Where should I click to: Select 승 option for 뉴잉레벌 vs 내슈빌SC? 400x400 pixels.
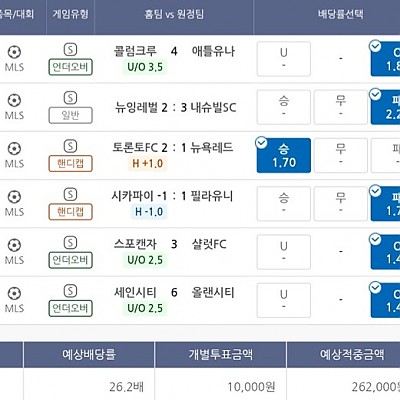click(x=284, y=107)
